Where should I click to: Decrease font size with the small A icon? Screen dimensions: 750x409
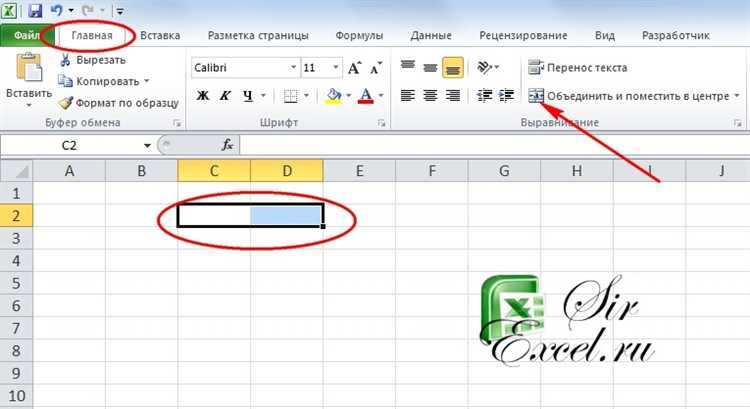pos(376,68)
